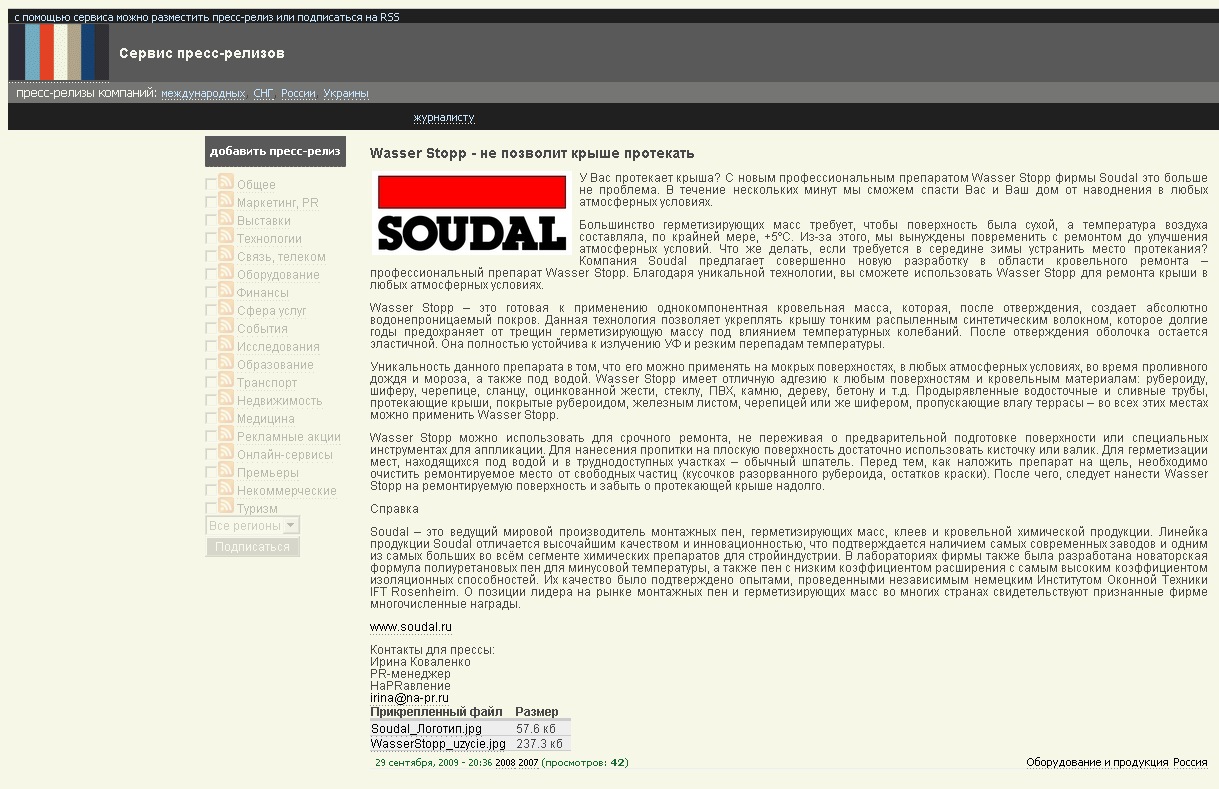
Task: Open СНГ press releases link
Action: 263,94
